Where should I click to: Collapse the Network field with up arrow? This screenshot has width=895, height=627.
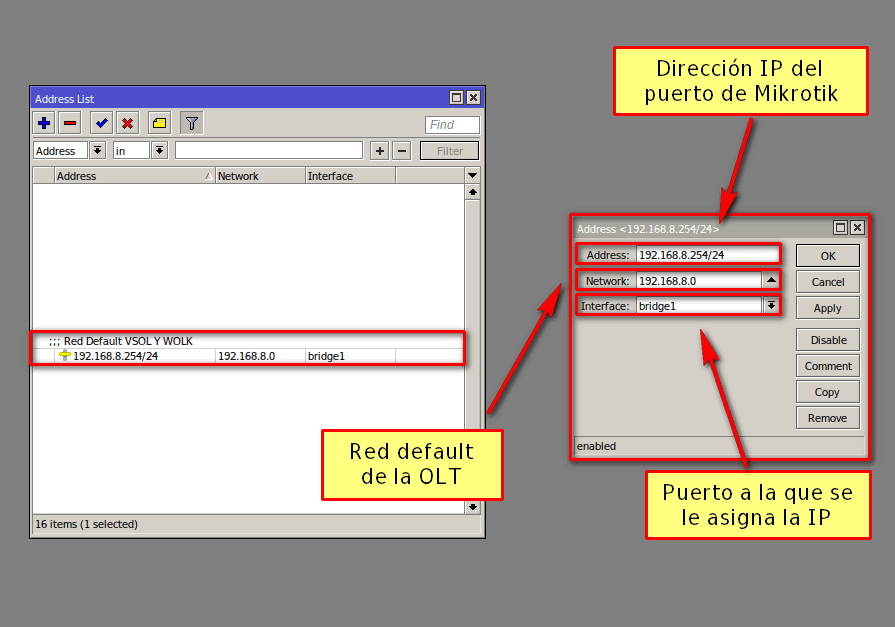771,281
